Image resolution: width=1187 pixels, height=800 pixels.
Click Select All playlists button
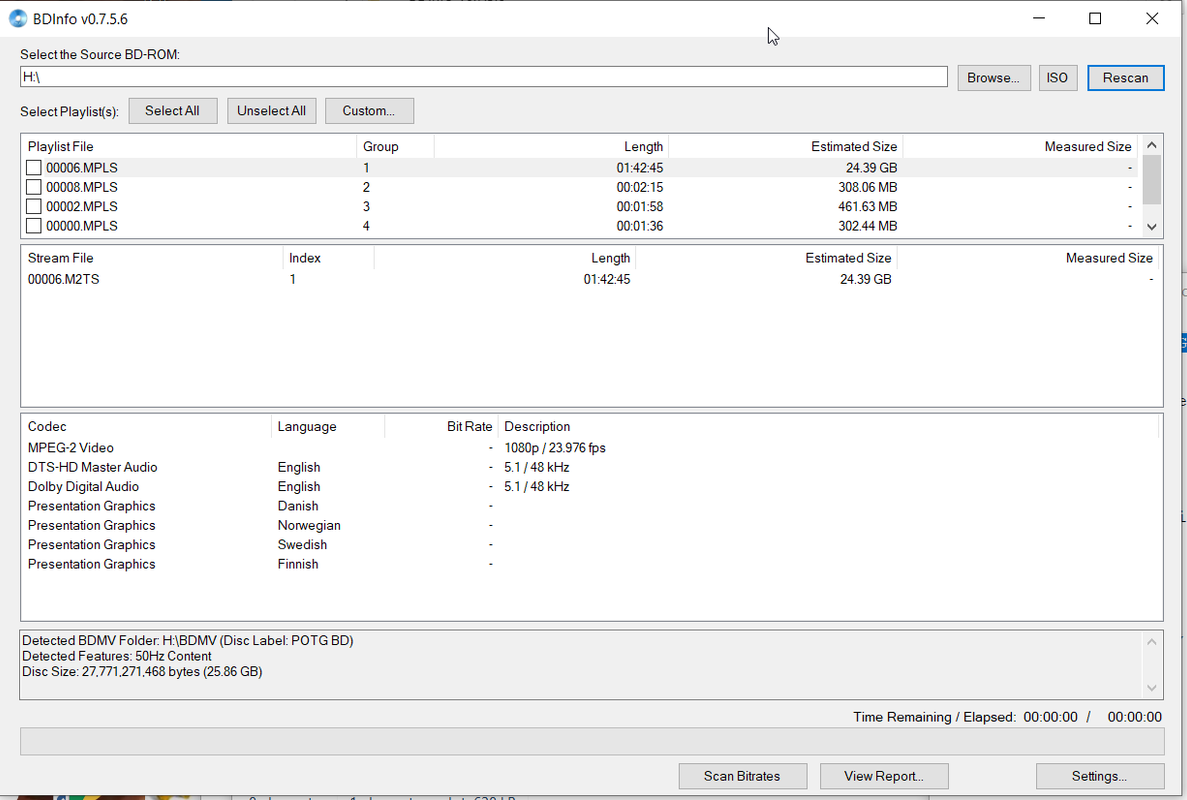coord(173,111)
